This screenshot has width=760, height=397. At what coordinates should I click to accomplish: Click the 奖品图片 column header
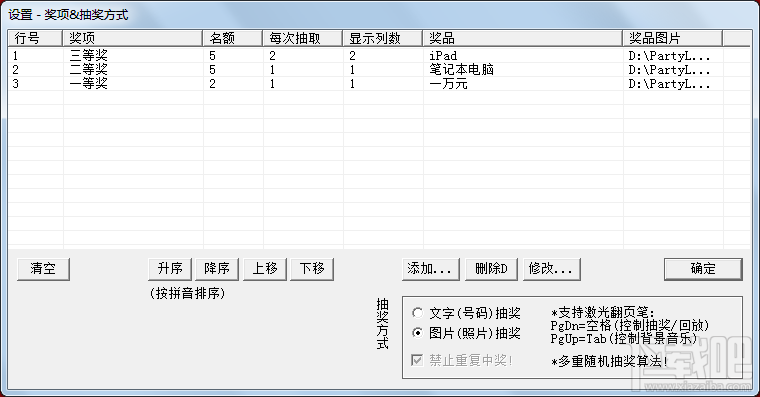pos(672,38)
